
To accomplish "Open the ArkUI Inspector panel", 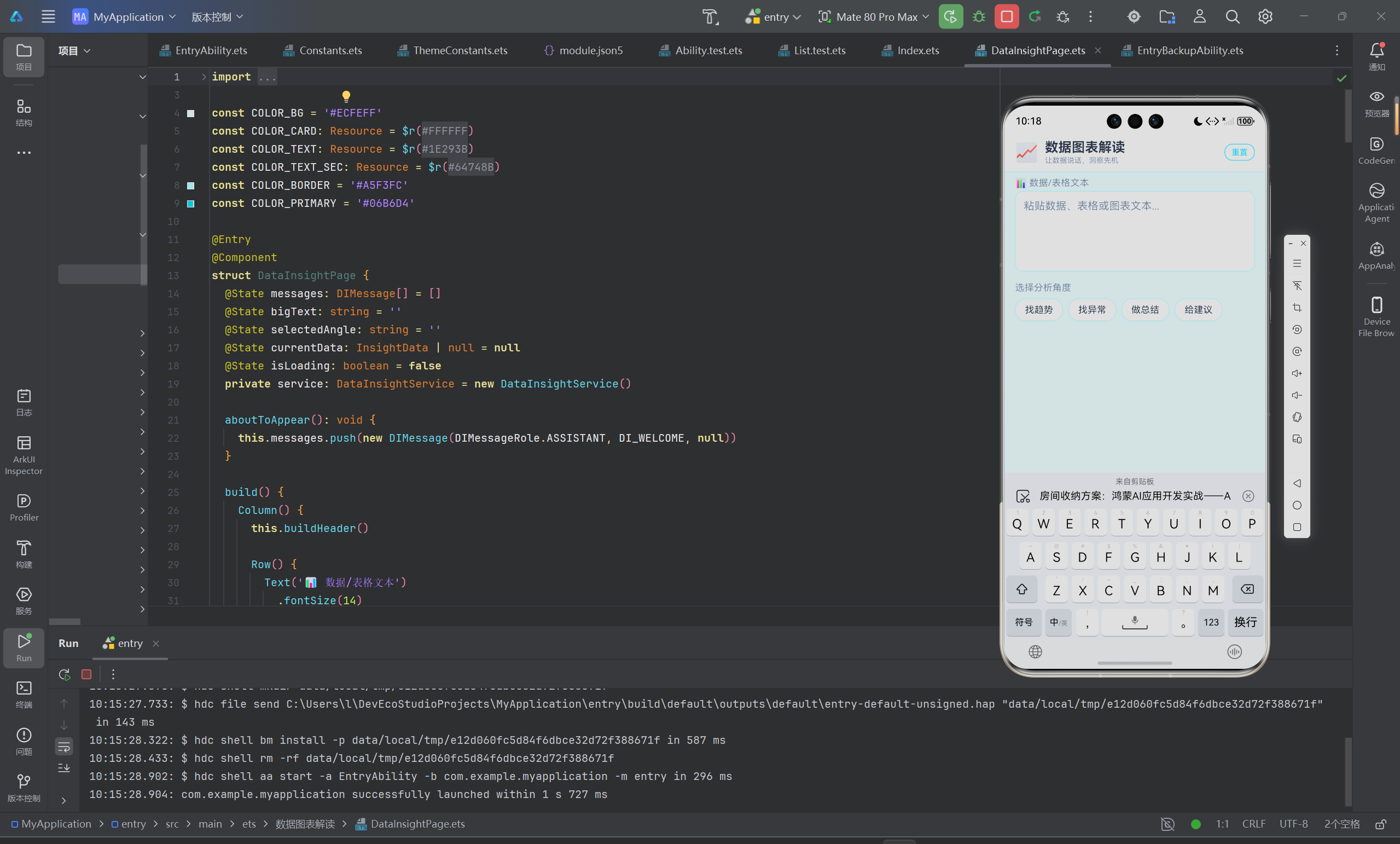I will (x=24, y=455).
